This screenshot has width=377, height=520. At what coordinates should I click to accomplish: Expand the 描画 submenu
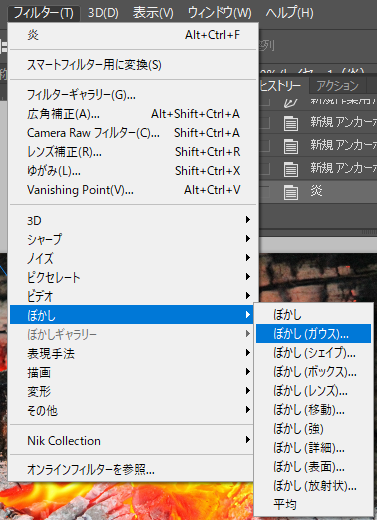(x=133, y=372)
